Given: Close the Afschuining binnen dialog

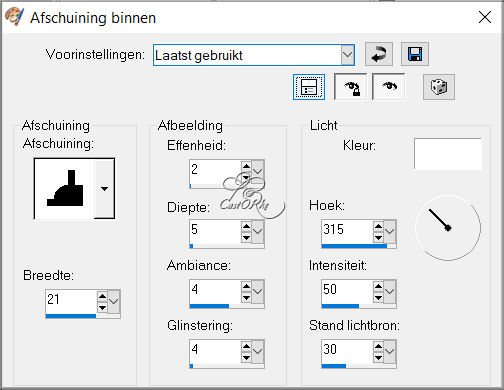Looking at the screenshot, I should coord(485,17).
